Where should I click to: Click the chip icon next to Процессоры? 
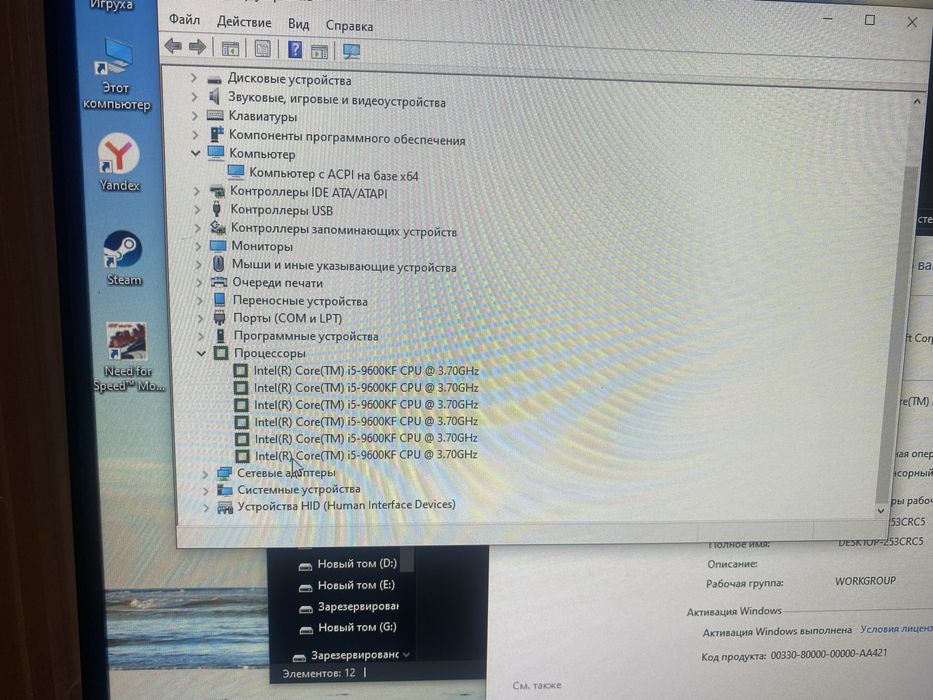[221, 353]
